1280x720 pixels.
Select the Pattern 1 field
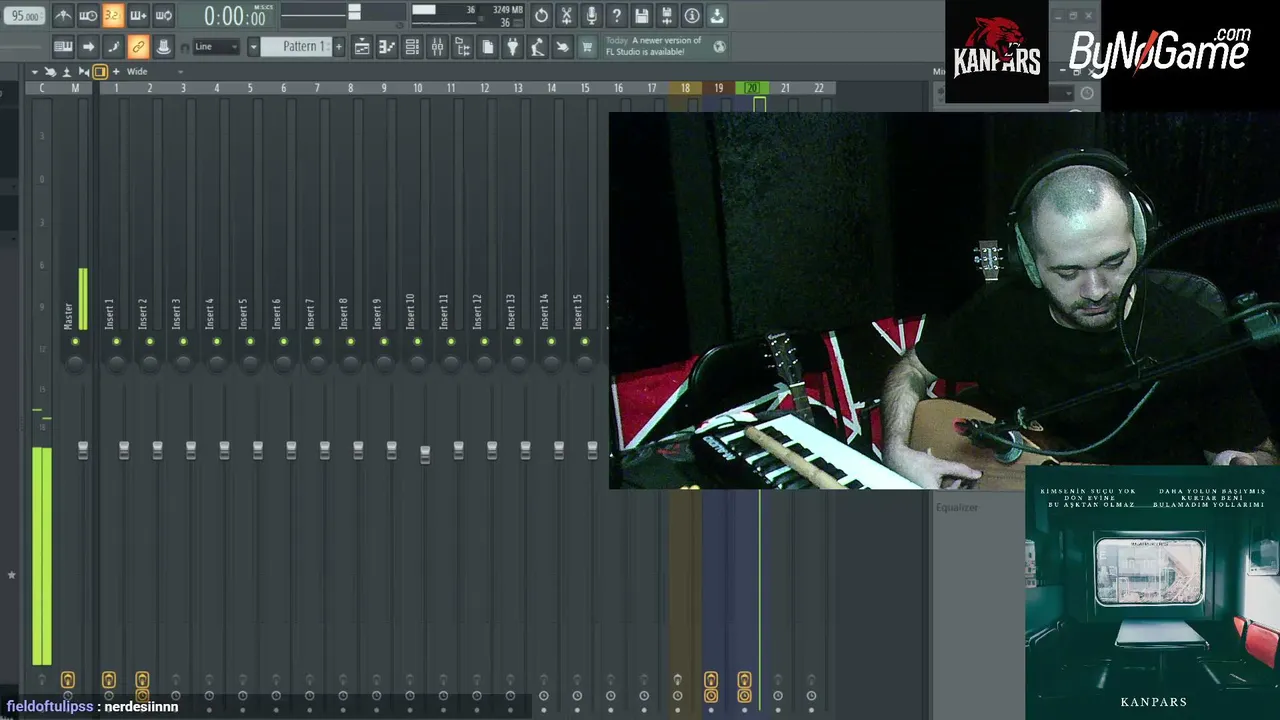coord(296,47)
